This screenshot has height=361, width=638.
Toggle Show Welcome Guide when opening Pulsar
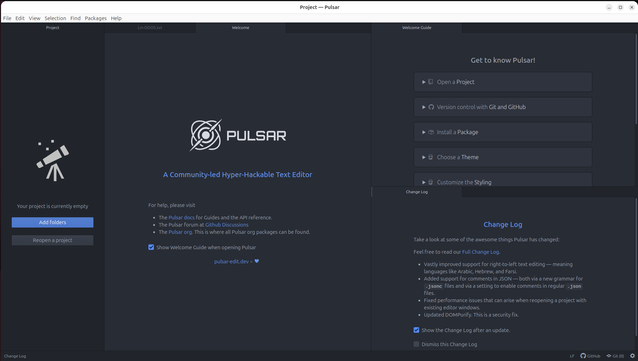[x=151, y=247]
